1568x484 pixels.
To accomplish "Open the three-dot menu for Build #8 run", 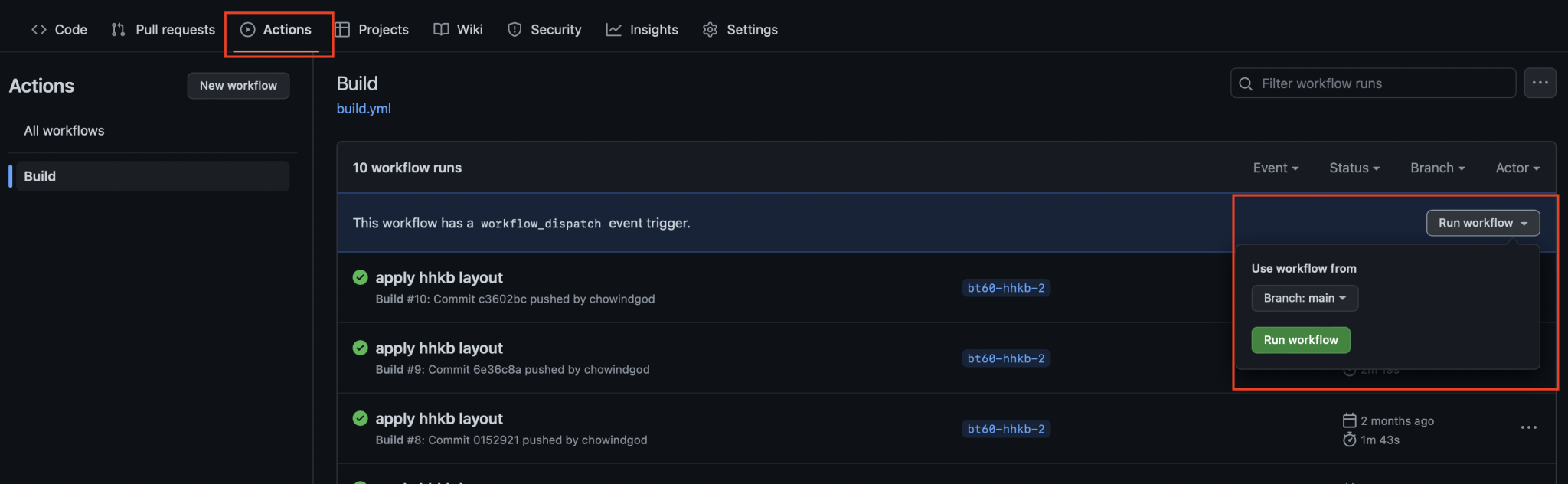I will 1528,427.
